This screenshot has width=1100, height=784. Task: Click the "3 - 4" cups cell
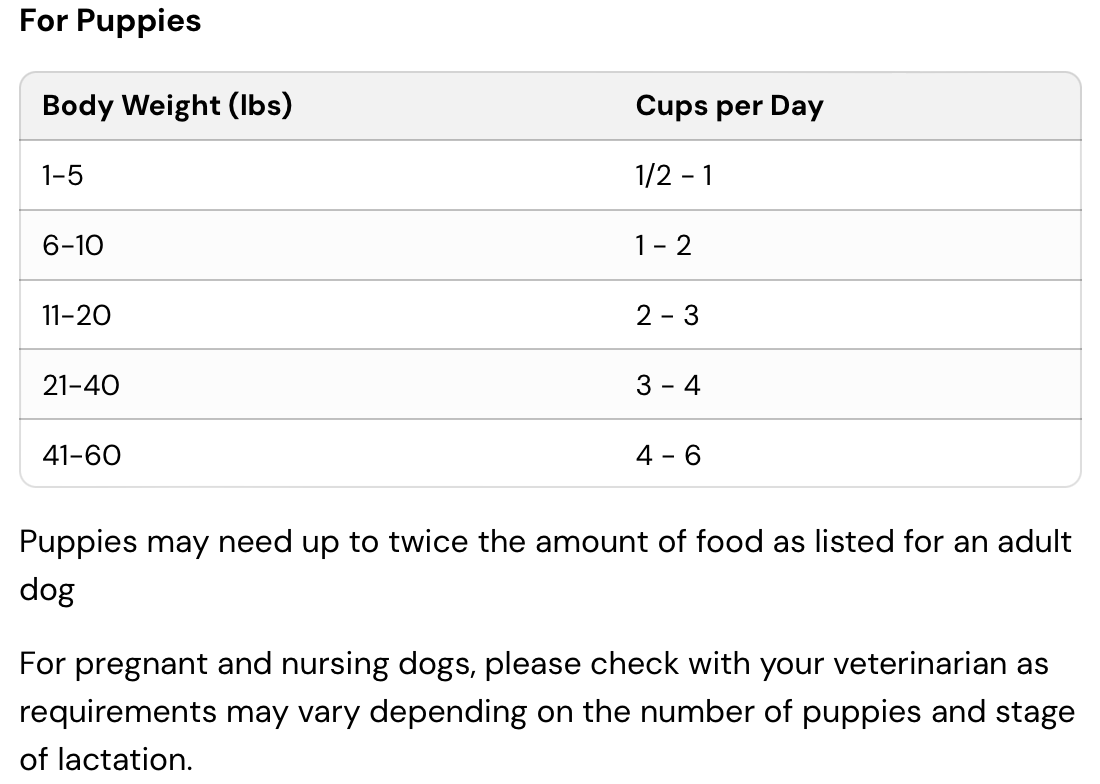[668, 386]
